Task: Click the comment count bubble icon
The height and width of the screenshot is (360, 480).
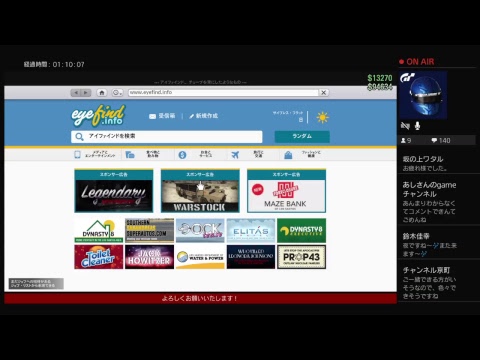Action: click(x=434, y=140)
